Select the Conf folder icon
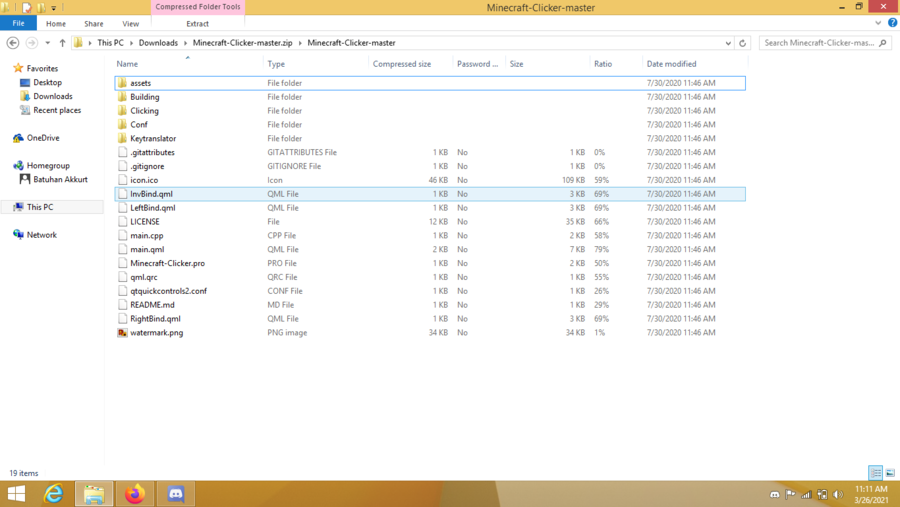 (x=122, y=124)
